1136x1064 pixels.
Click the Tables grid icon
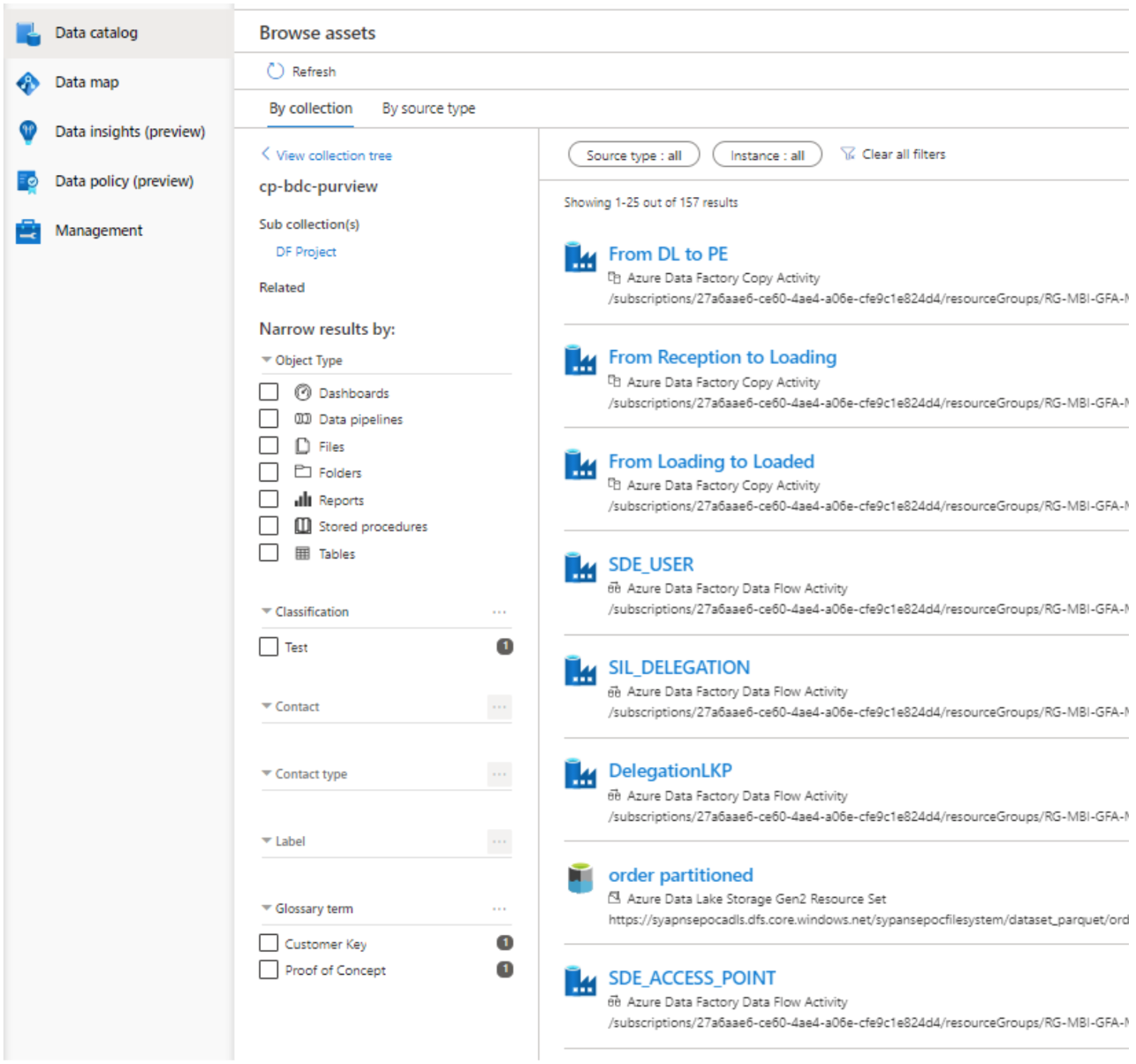pos(303,553)
